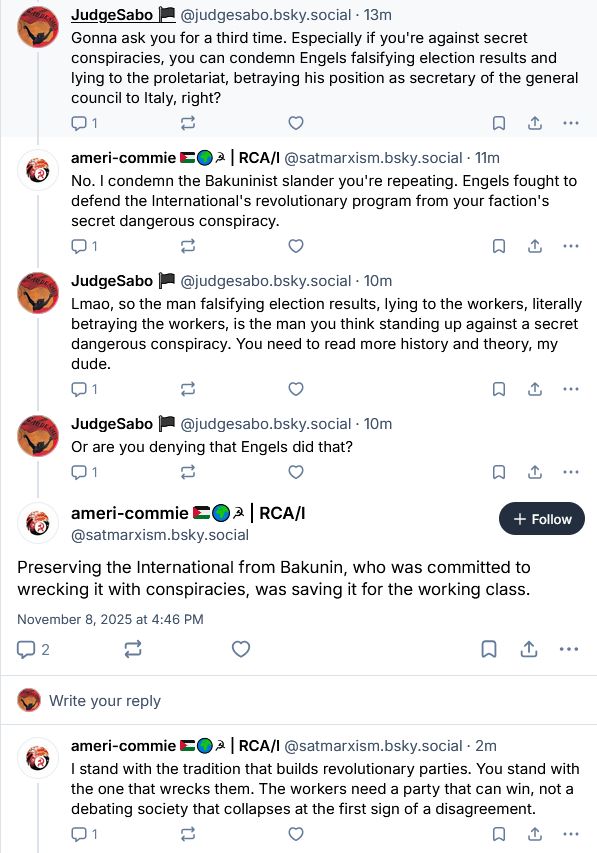Toggle bookmark on ameri-commie's 'No. I condemn' reply

(497, 246)
